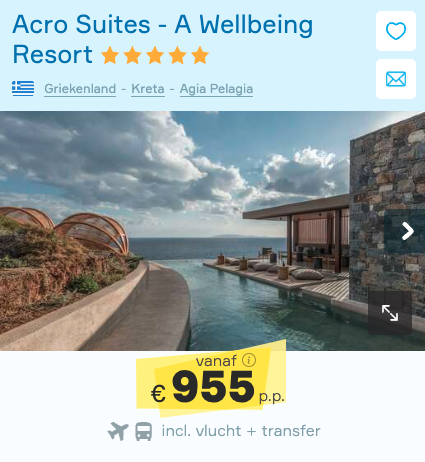
Task: Click the five-star rating stars
Action: click(x=155, y=55)
